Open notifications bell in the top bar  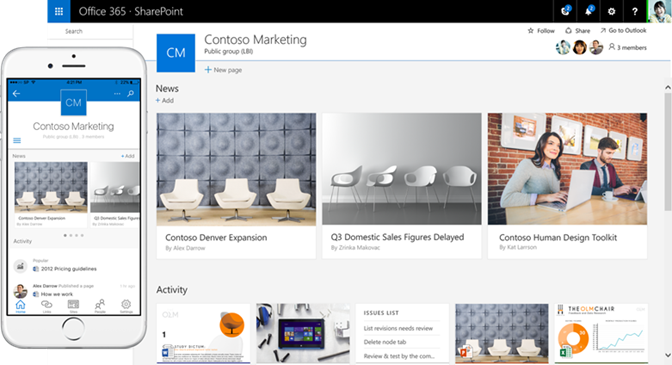(589, 11)
